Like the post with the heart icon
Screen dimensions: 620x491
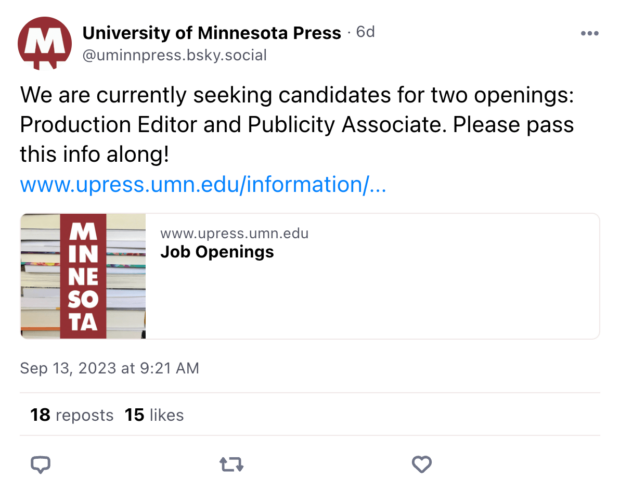422,464
